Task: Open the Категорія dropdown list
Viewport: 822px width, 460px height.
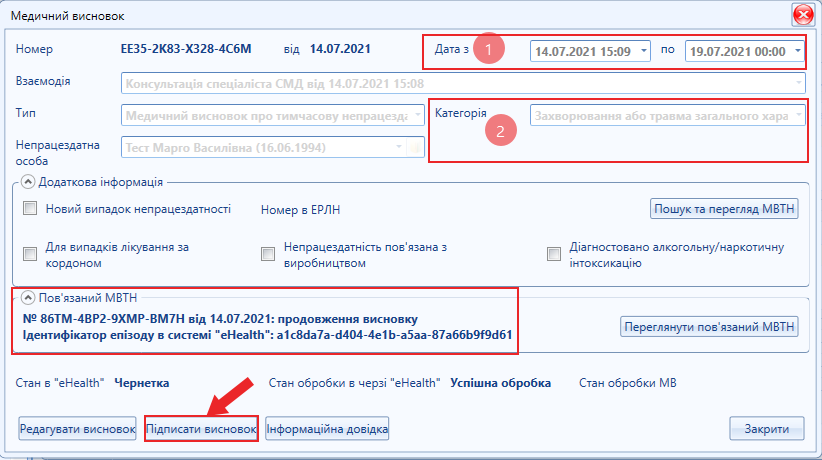Action: [x=798, y=115]
